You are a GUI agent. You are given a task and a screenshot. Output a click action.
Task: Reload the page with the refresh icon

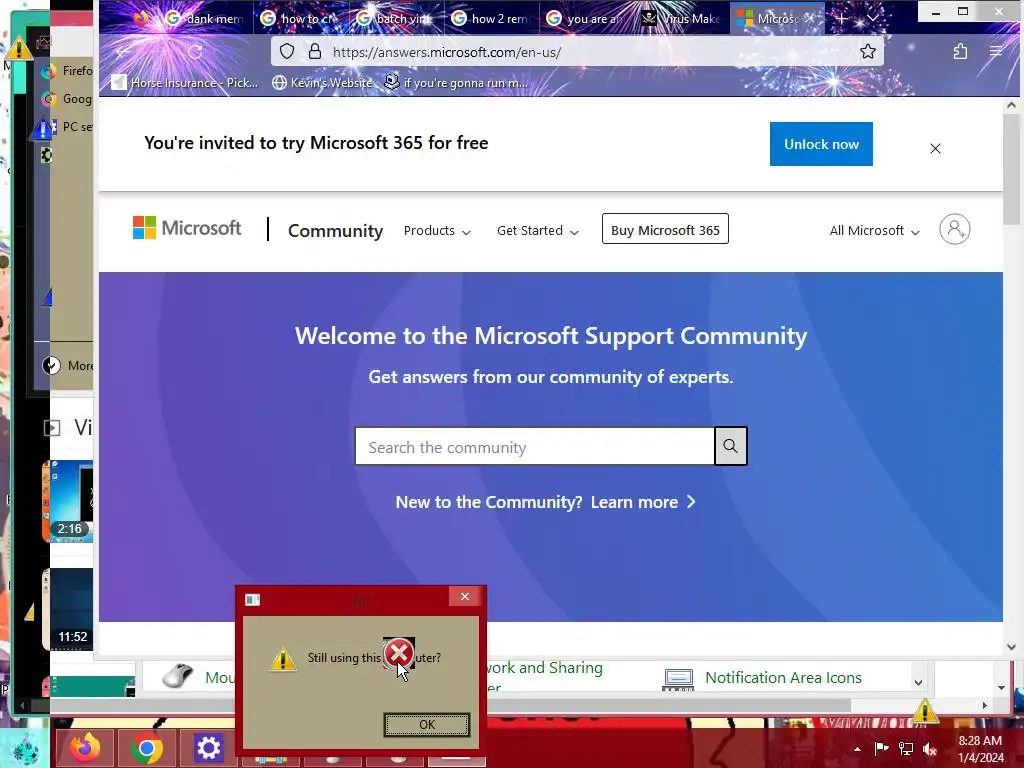195,52
